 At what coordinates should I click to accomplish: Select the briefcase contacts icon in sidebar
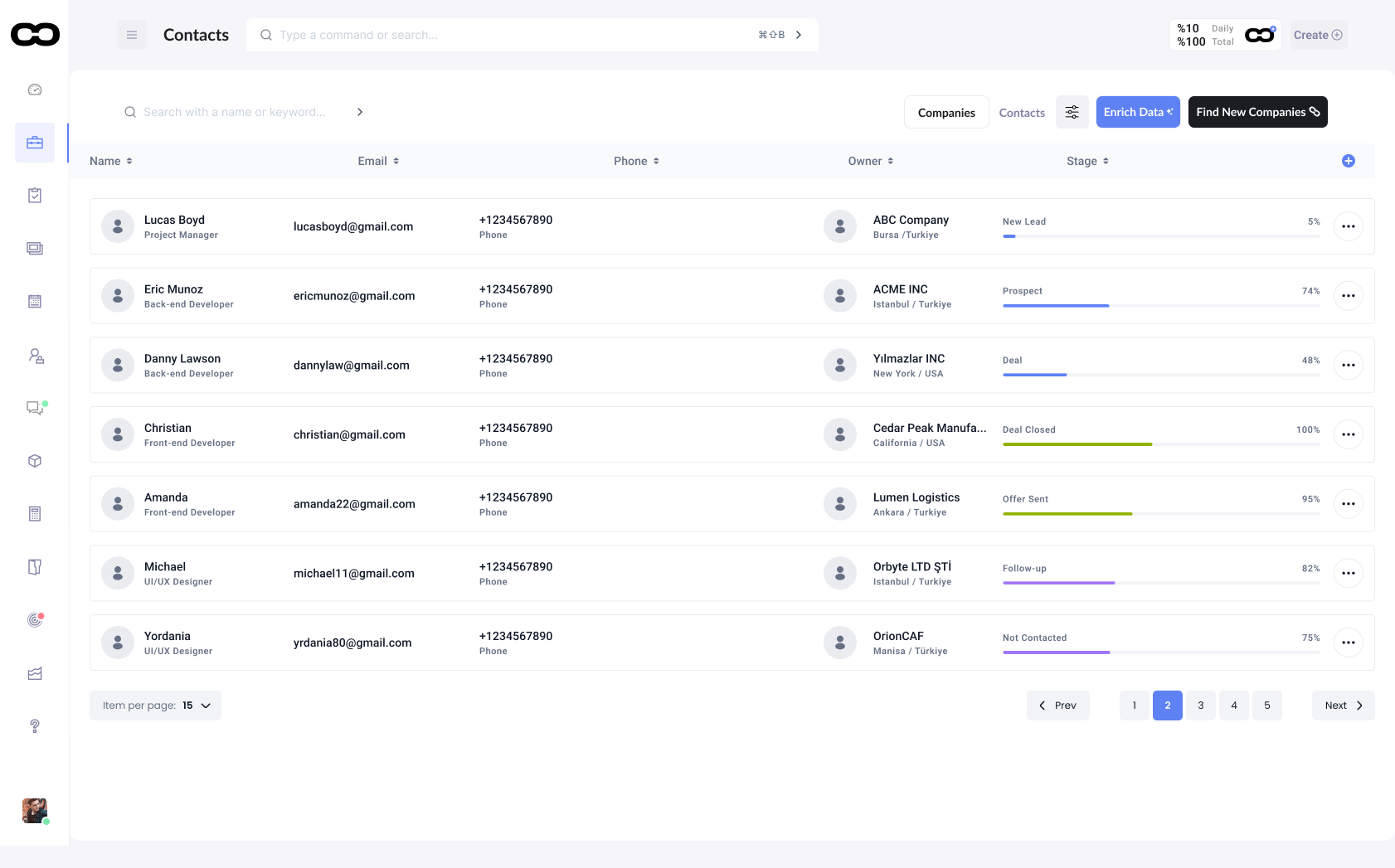(x=35, y=143)
